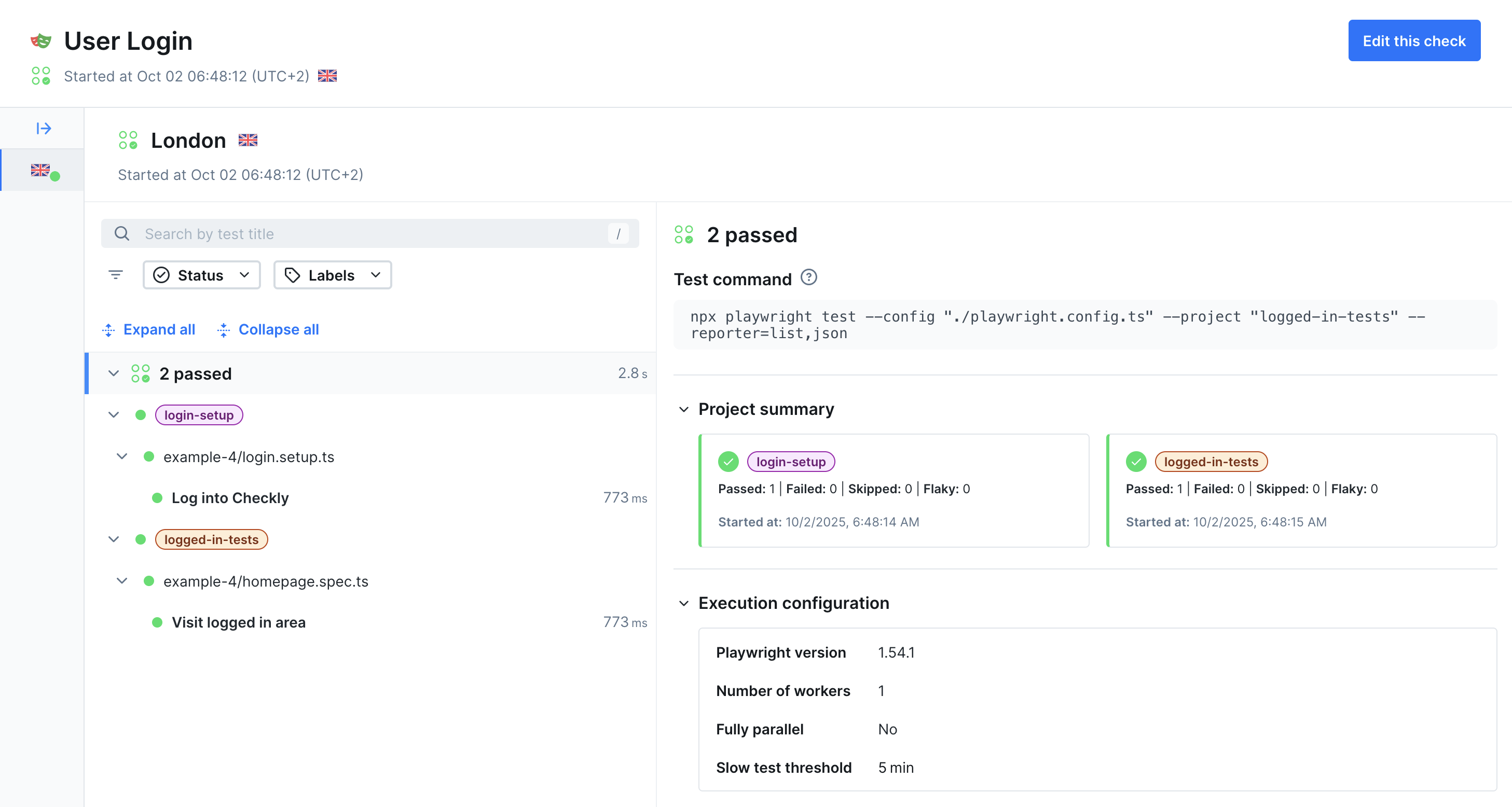Click the sidebar expand arrow icon

pos(44,129)
